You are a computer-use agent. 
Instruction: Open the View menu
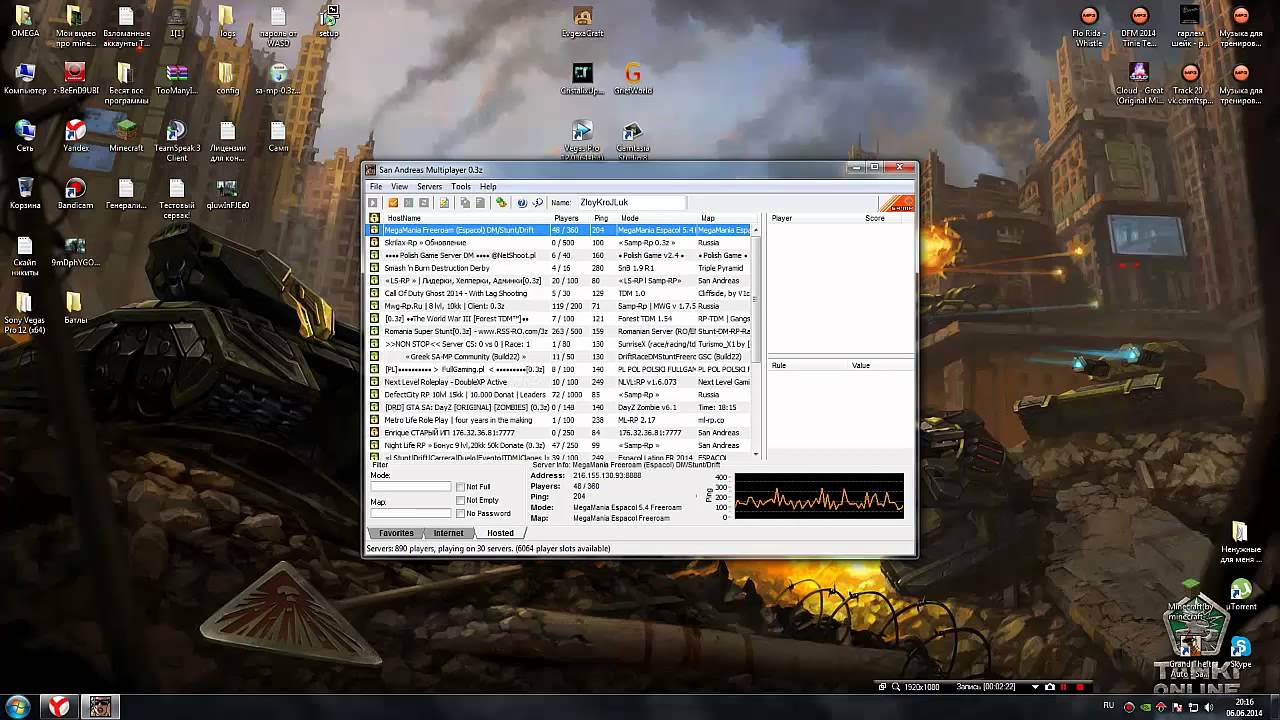point(399,187)
